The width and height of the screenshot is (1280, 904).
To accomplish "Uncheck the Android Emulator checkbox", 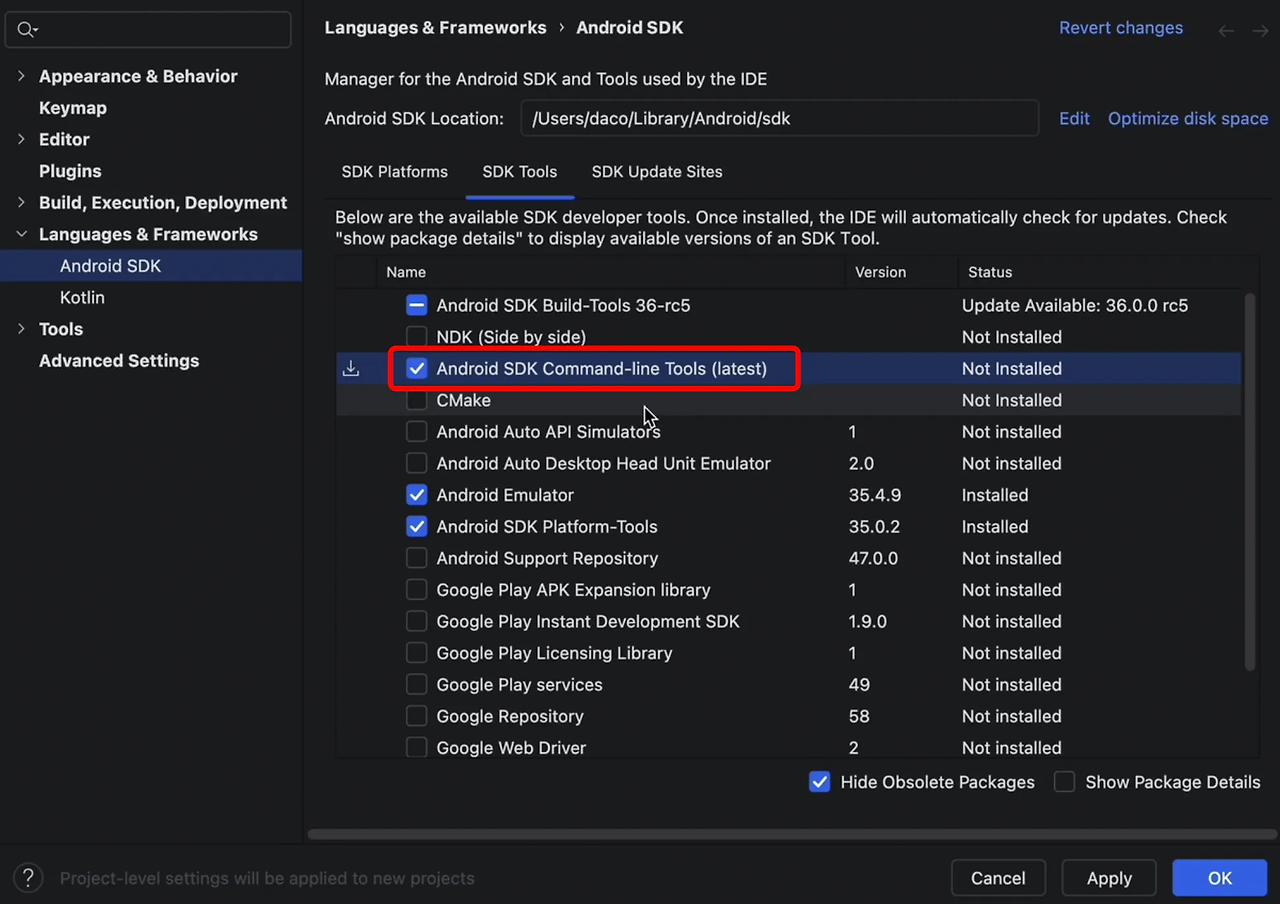I will (x=417, y=495).
